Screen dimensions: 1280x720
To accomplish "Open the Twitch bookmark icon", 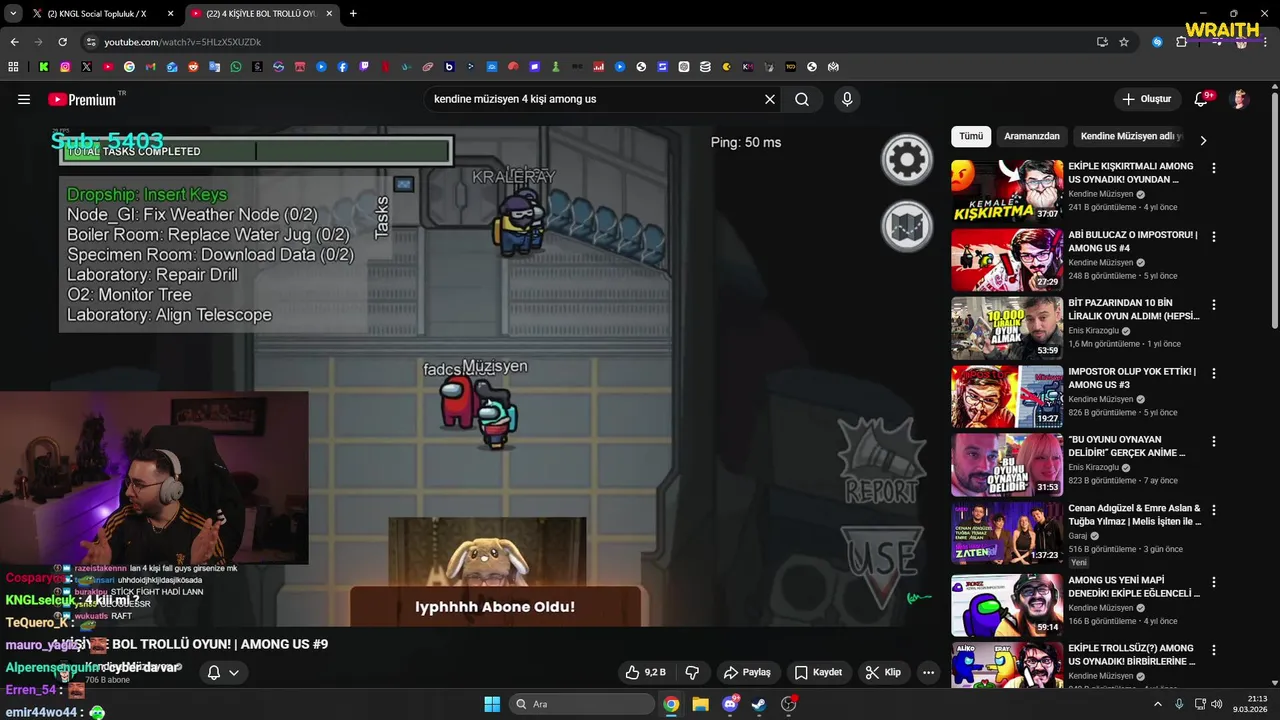I will click(x=364, y=67).
